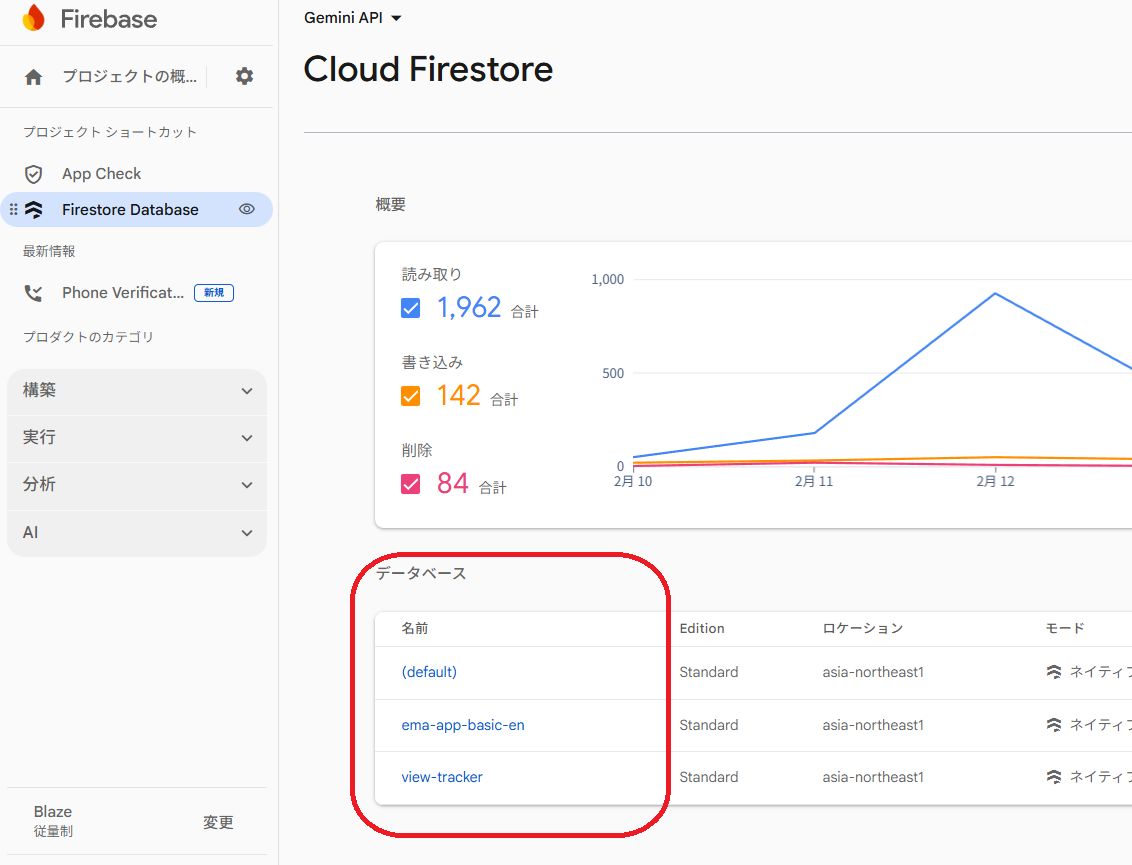Screen dimensions: 1132x865
Task: Uncheck the 書き込み checkbox
Action: click(410, 396)
